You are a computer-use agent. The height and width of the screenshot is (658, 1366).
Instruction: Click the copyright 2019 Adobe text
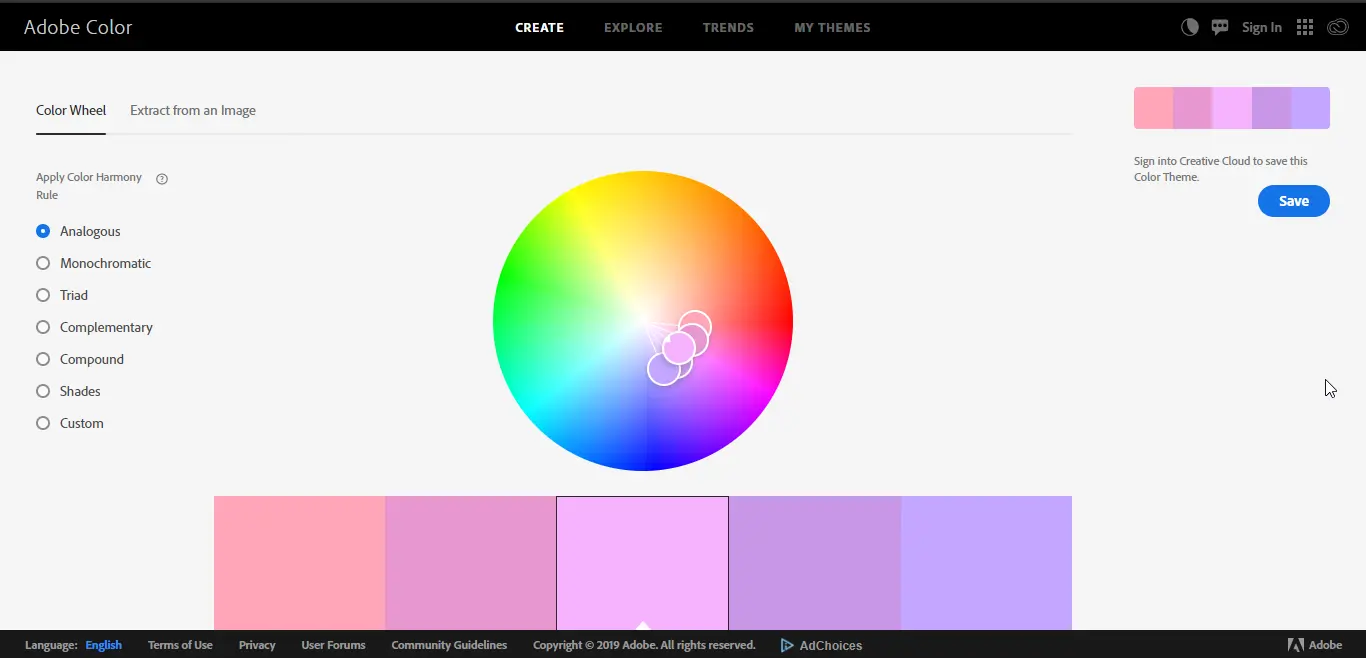click(644, 645)
